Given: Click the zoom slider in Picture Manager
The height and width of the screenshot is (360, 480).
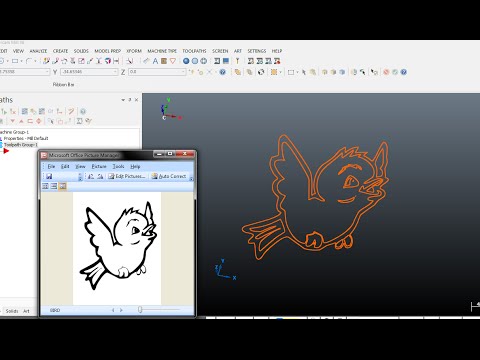Looking at the screenshot, I should point(140,310).
